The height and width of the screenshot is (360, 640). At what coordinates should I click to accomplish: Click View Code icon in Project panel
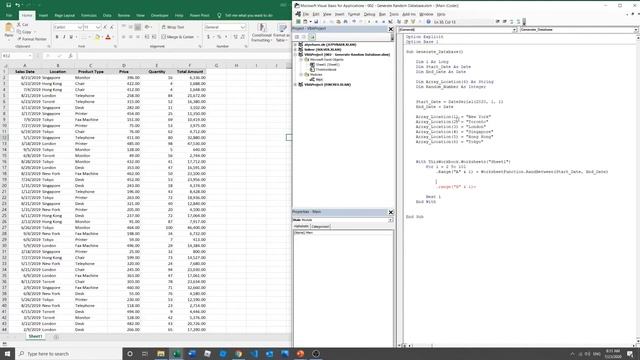[x=297, y=37]
